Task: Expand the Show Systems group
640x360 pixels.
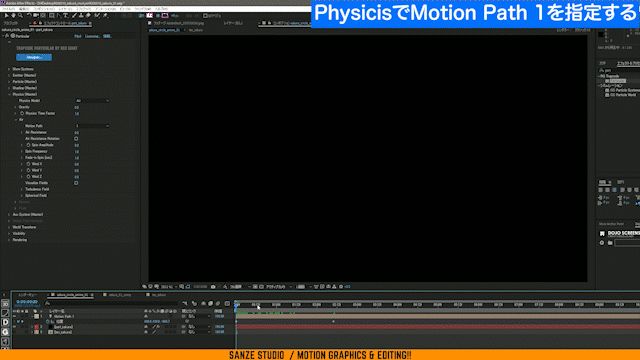Action: pyautogui.click(x=9, y=69)
